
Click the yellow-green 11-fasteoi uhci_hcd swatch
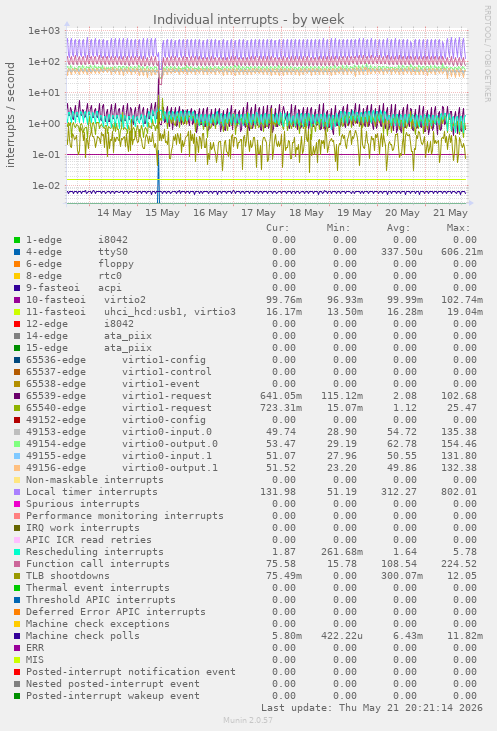click(x=17, y=312)
